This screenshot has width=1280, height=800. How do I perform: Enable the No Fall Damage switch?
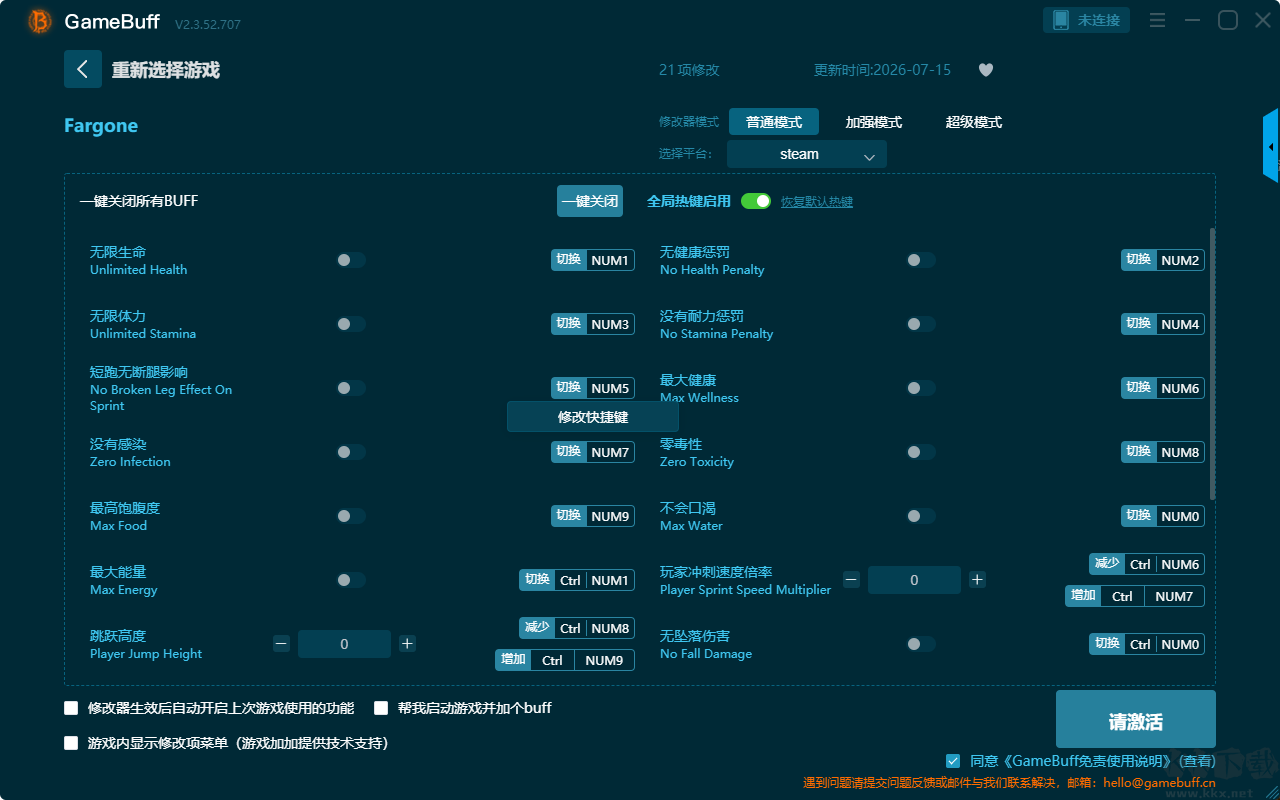coord(921,644)
